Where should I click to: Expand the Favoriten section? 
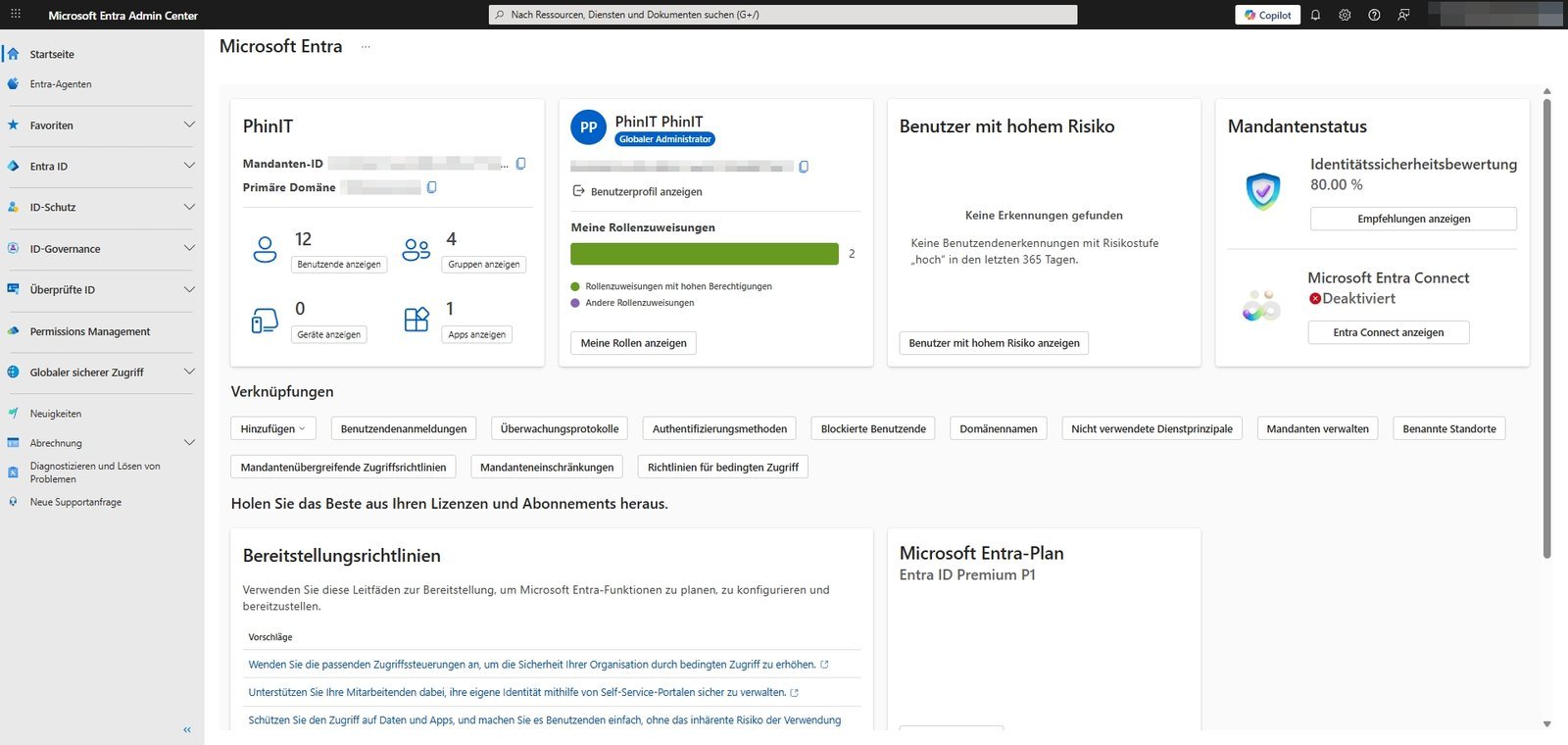[x=189, y=124]
